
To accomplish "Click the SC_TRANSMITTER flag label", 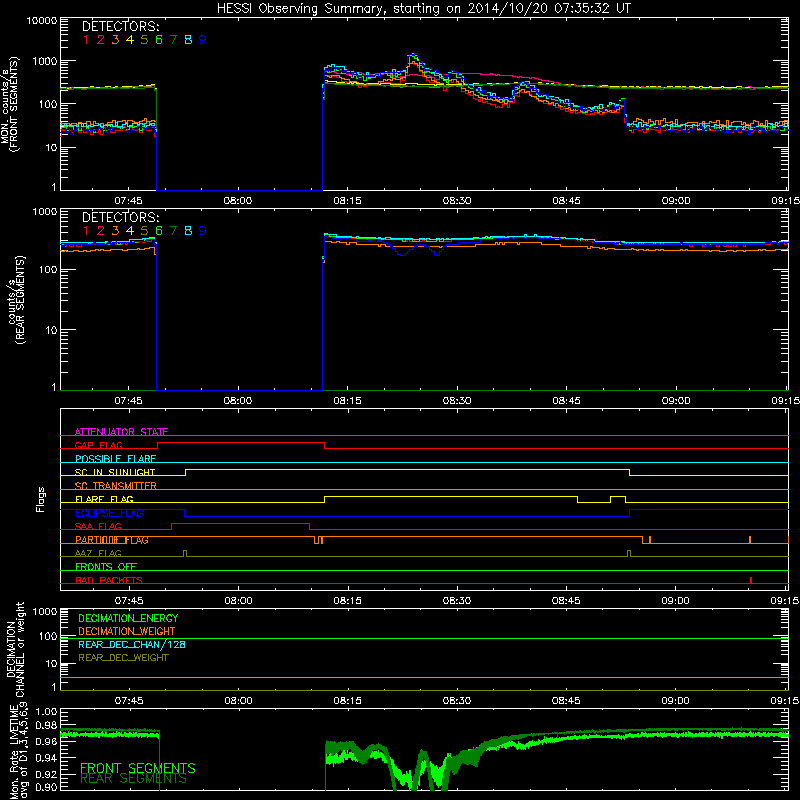I will (116, 485).
